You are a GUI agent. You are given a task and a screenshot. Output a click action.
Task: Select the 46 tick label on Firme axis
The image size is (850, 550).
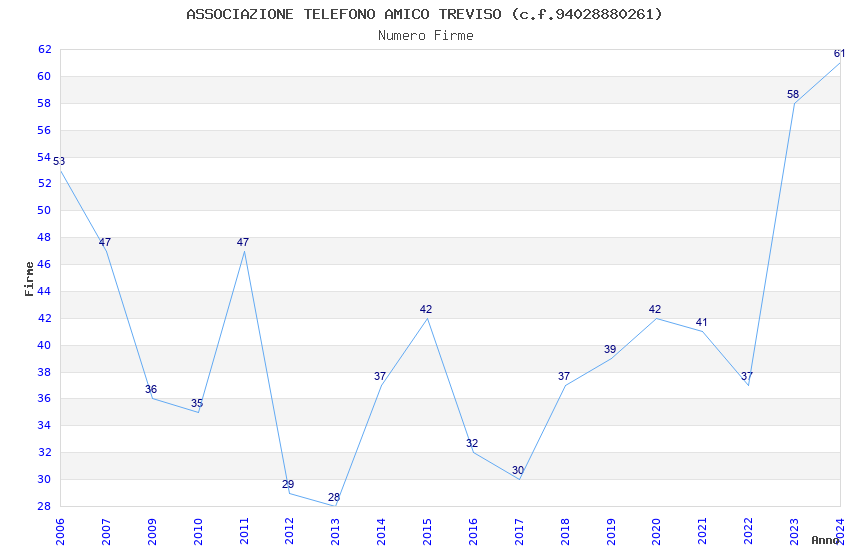(x=44, y=264)
